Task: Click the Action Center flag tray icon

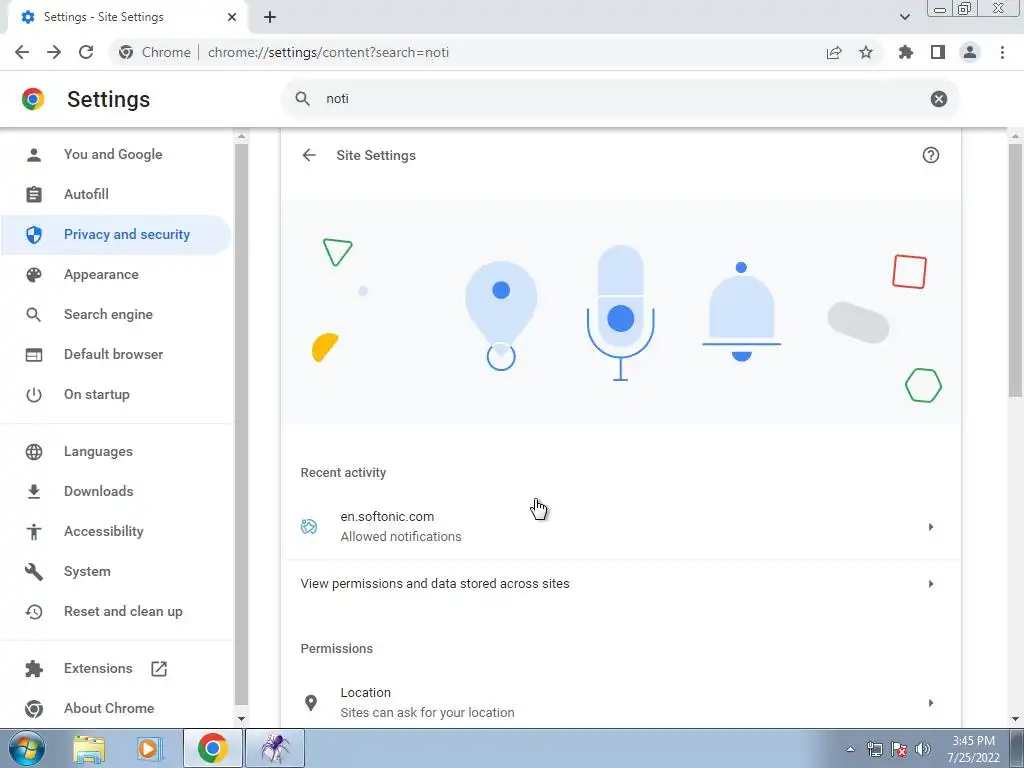Action: 899,749
